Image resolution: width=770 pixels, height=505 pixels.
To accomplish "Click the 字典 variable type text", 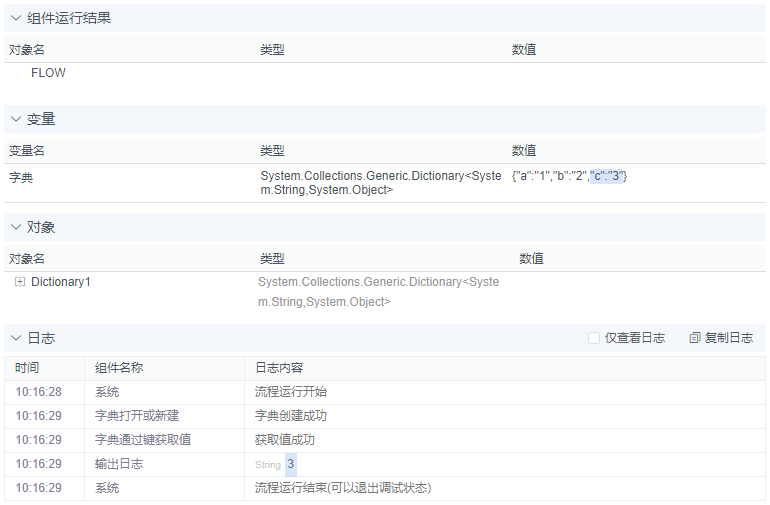I will 381,183.
